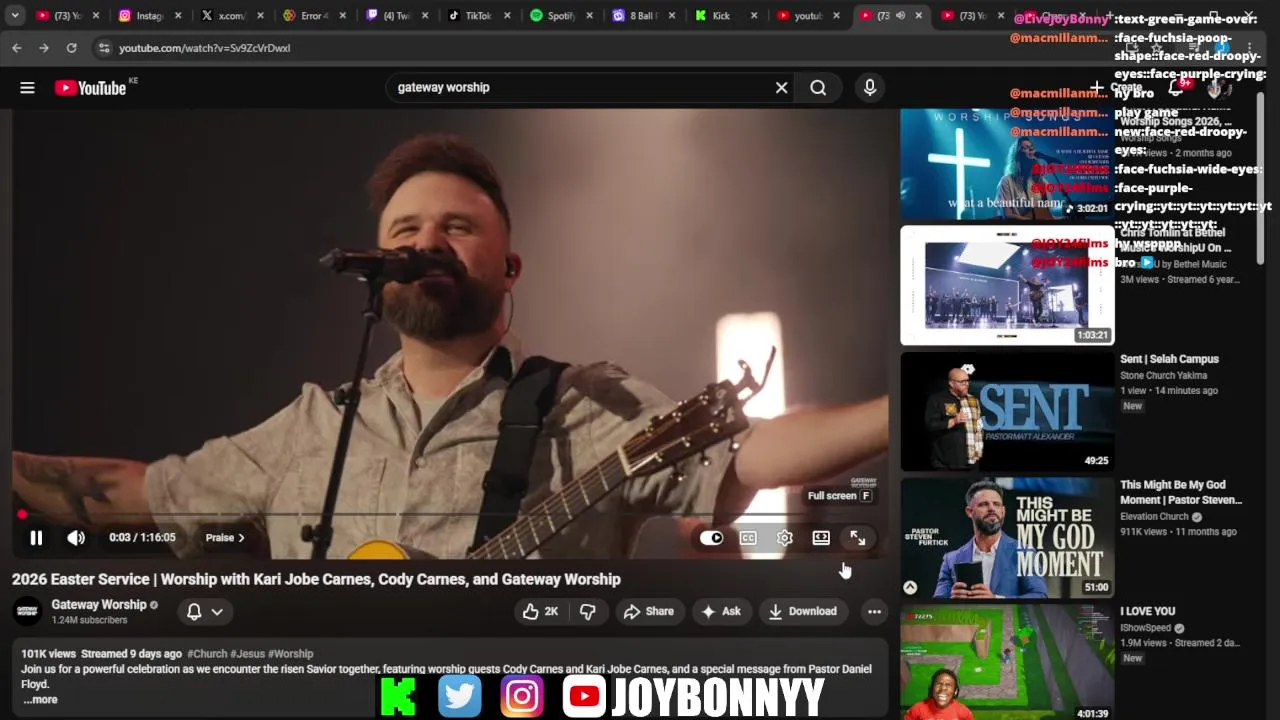Open Gateway Worship channel avatar

(x=28, y=611)
